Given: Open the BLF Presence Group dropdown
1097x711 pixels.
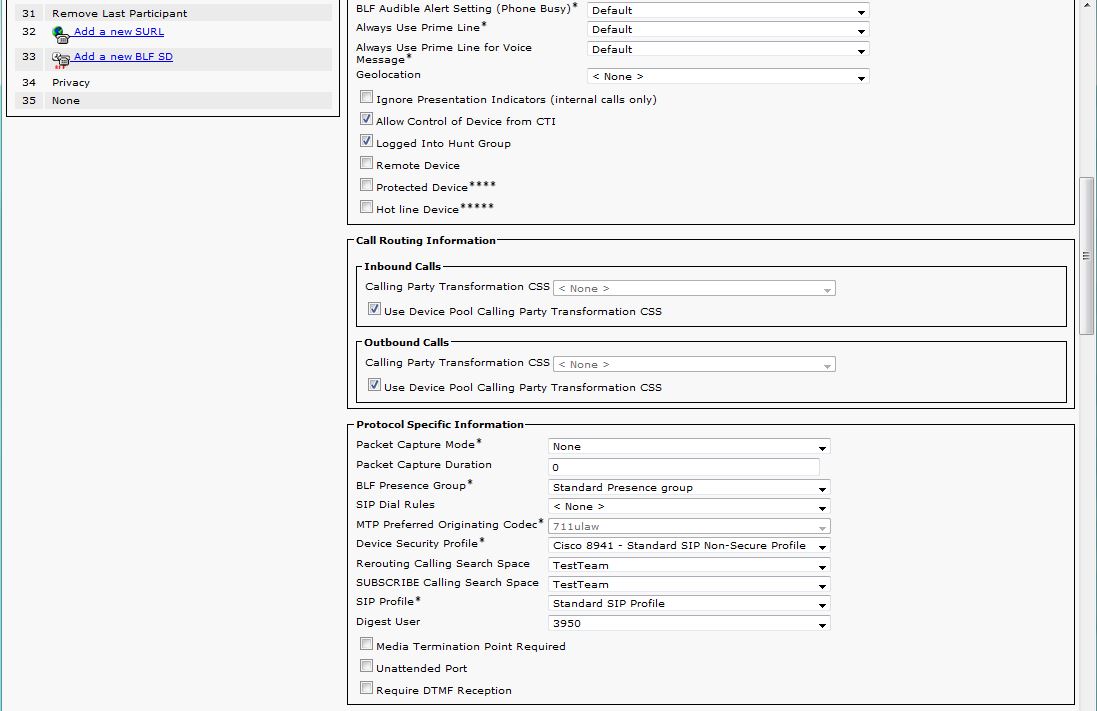Looking at the screenshot, I should point(688,488).
